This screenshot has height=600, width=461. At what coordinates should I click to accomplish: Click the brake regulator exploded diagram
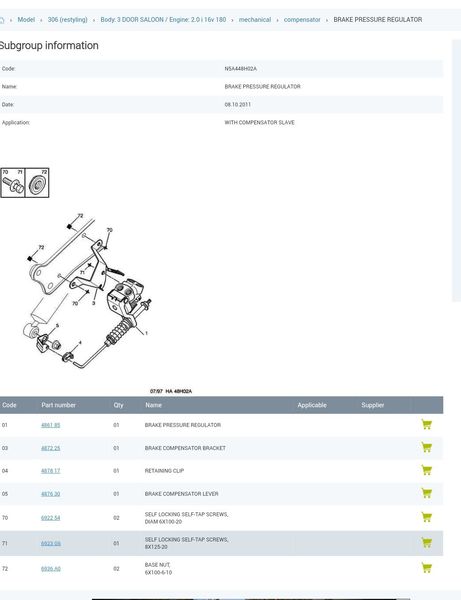[x=87, y=291]
